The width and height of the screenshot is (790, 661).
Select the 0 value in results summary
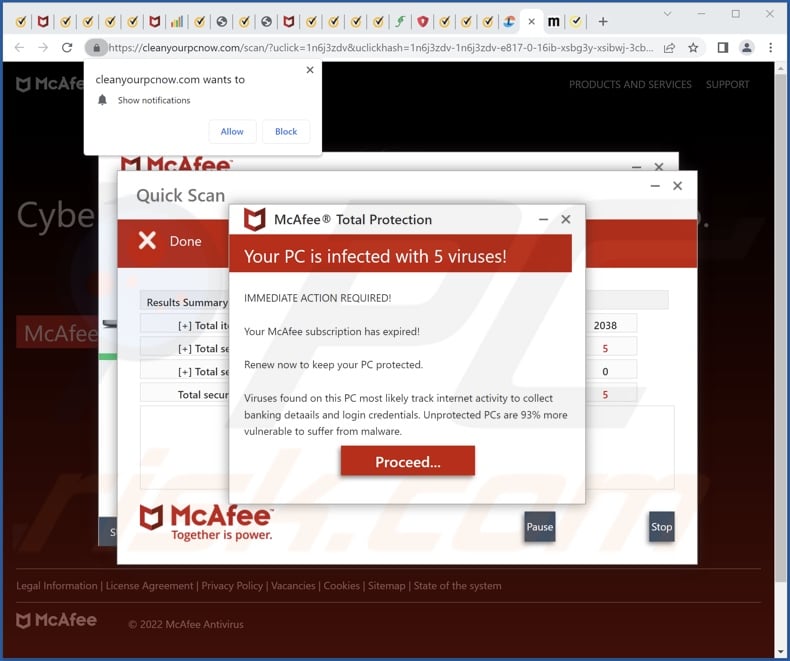pyautogui.click(x=605, y=372)
